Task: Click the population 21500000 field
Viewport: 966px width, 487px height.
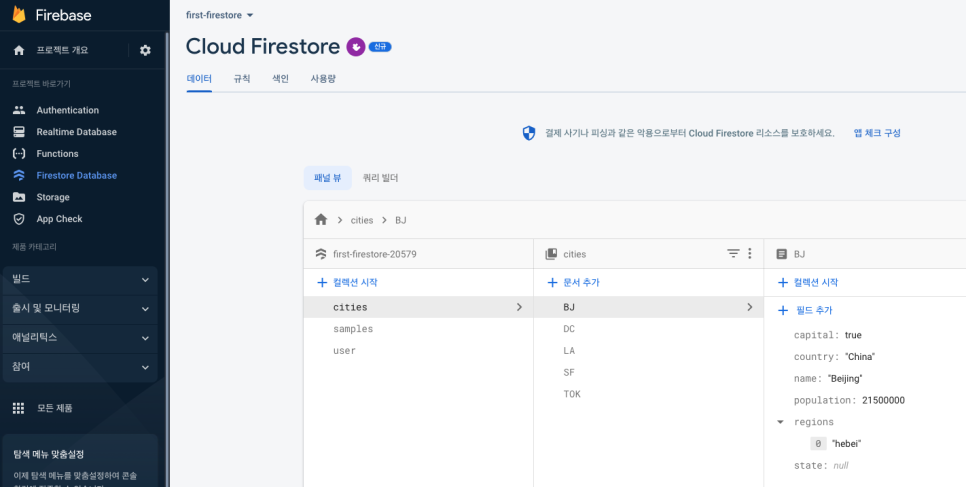Action: 849,400
